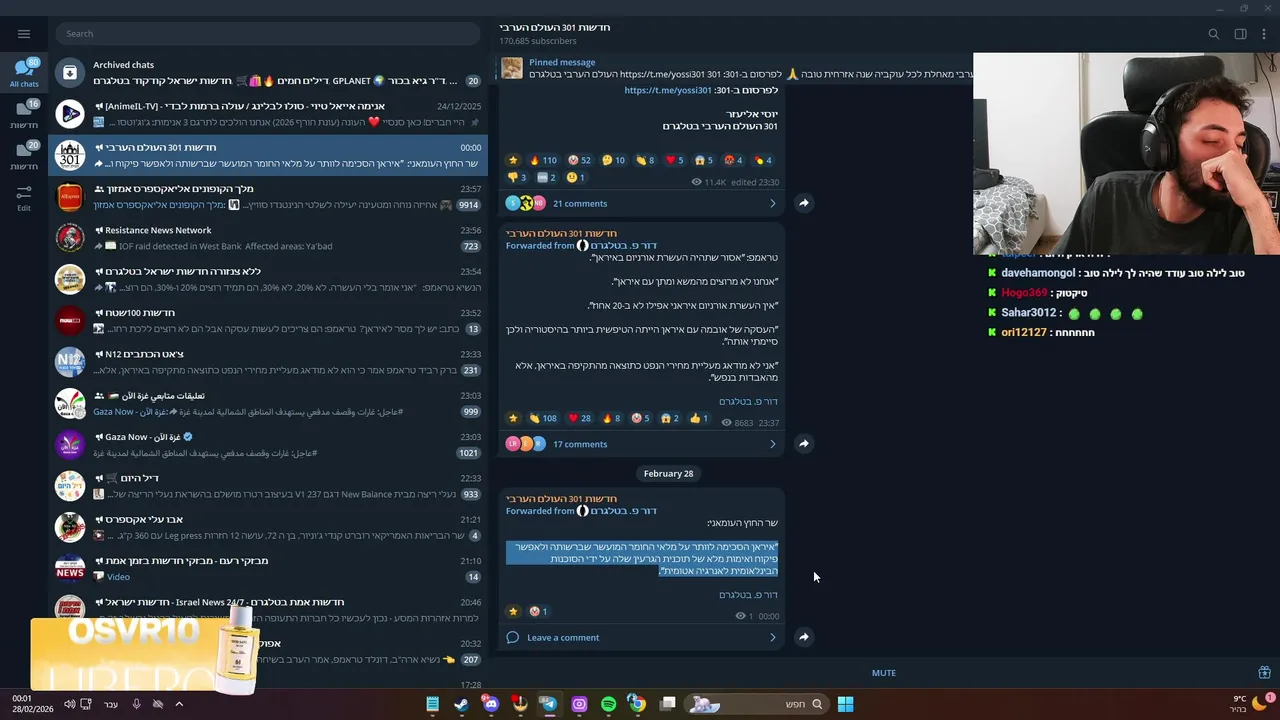This screenshot has height=720, width=1280.
Task: Forward the message with 21 comments
Action: (804, 203)
